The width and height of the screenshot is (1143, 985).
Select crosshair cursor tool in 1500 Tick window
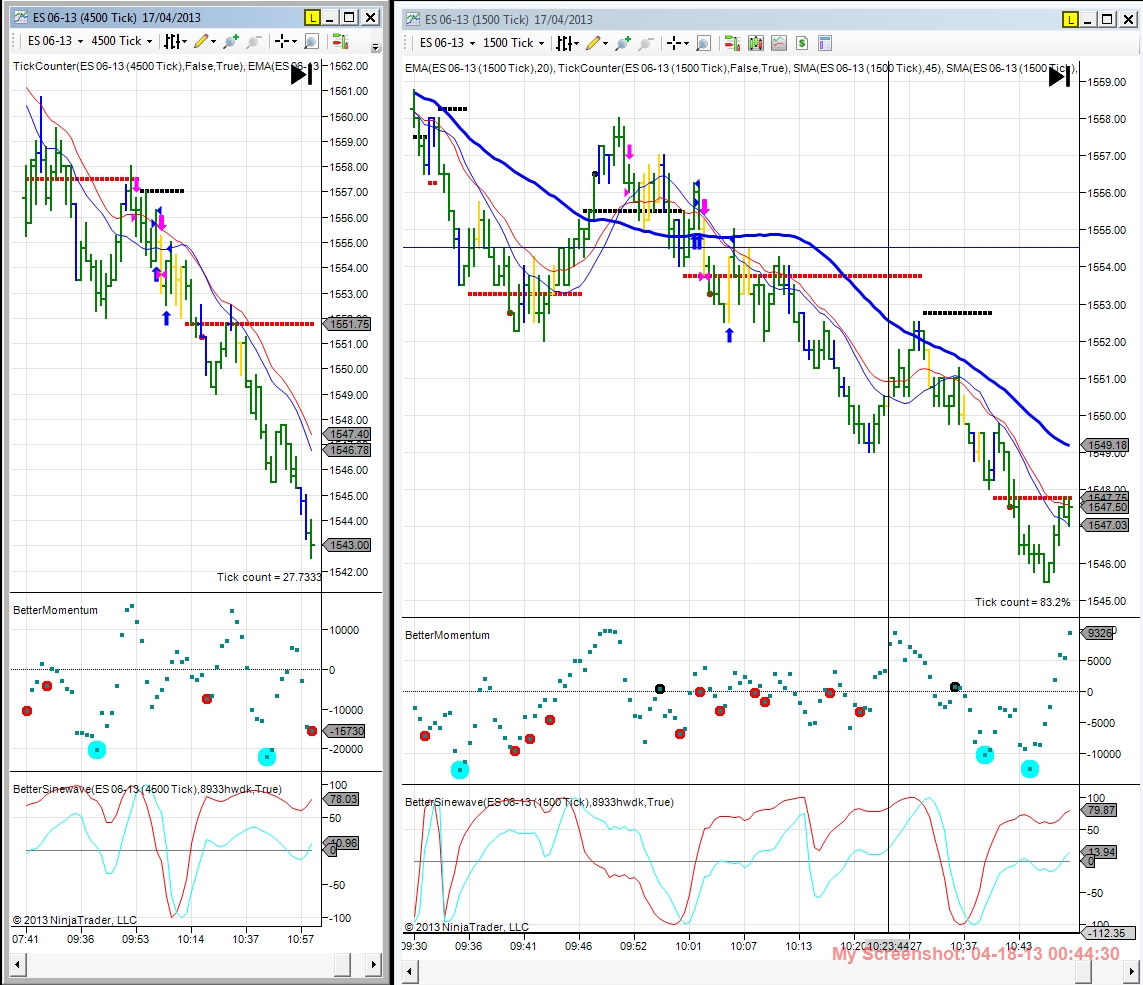674,44
